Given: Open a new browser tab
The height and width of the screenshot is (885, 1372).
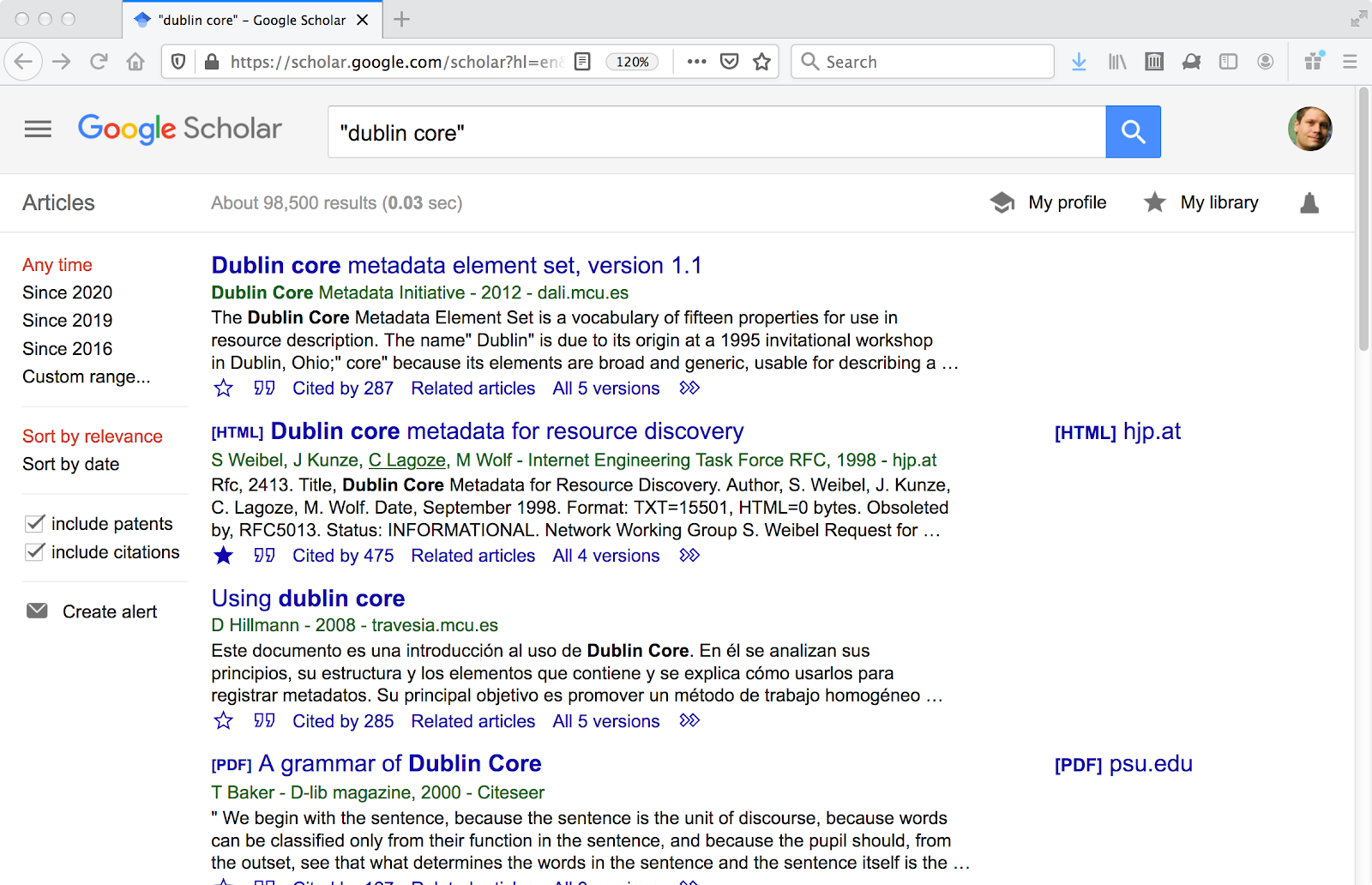Looking at the screenshot, I should 401,19.
